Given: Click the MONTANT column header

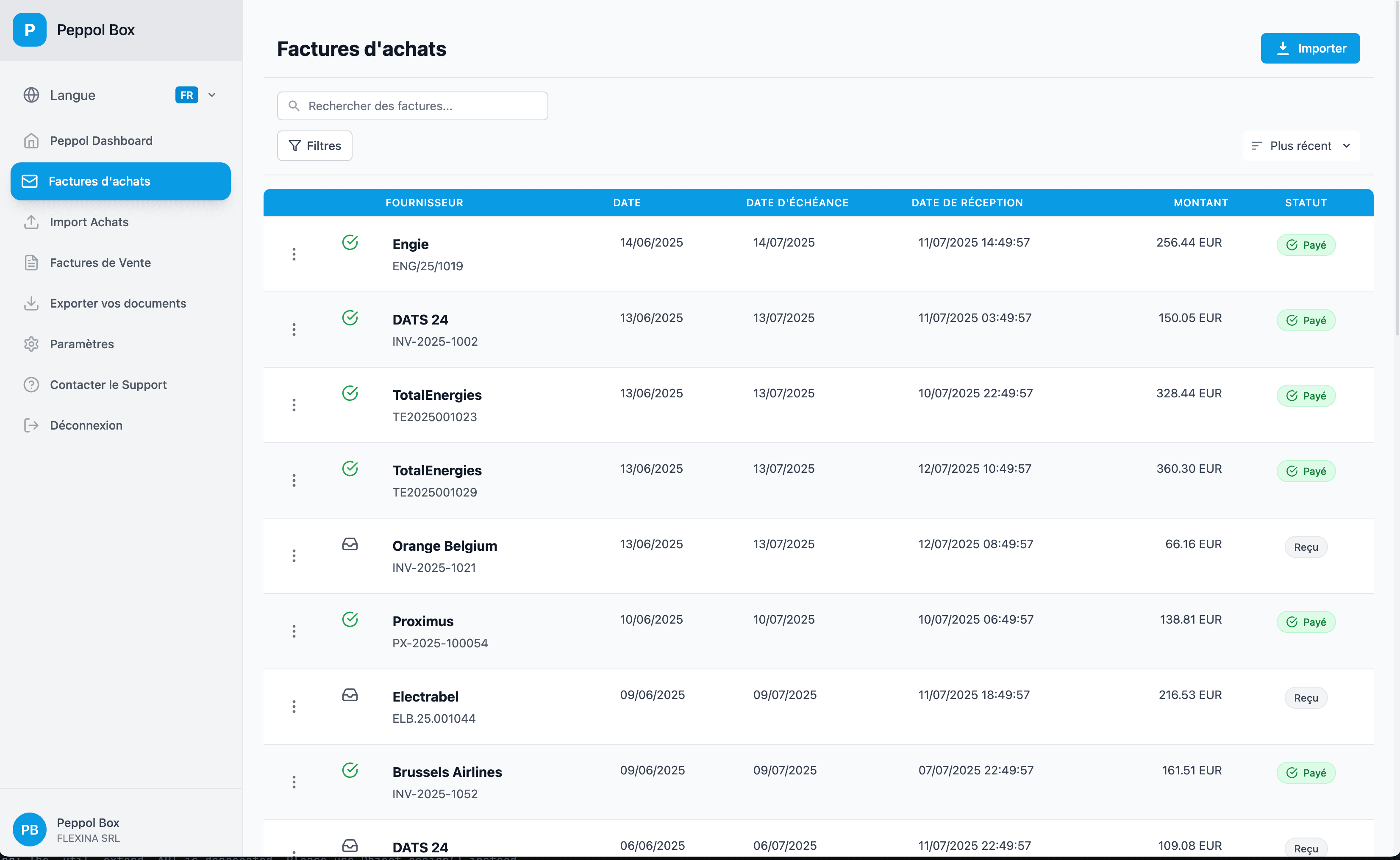Looking at the screenshot, I should coord(1201,203).
